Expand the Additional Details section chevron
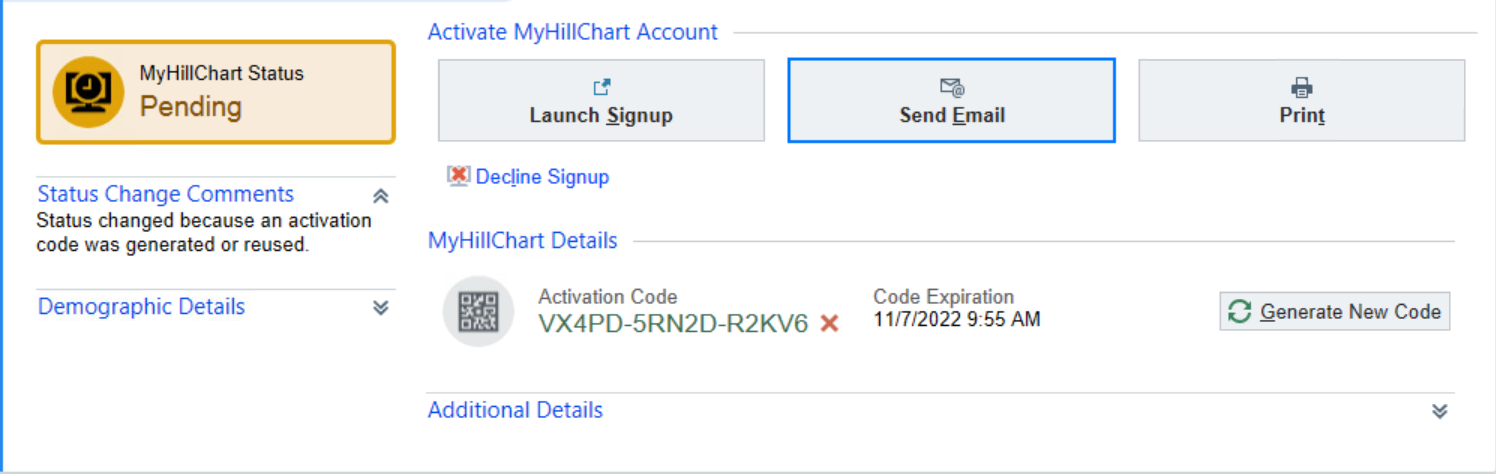 (x=1440, y=411)
